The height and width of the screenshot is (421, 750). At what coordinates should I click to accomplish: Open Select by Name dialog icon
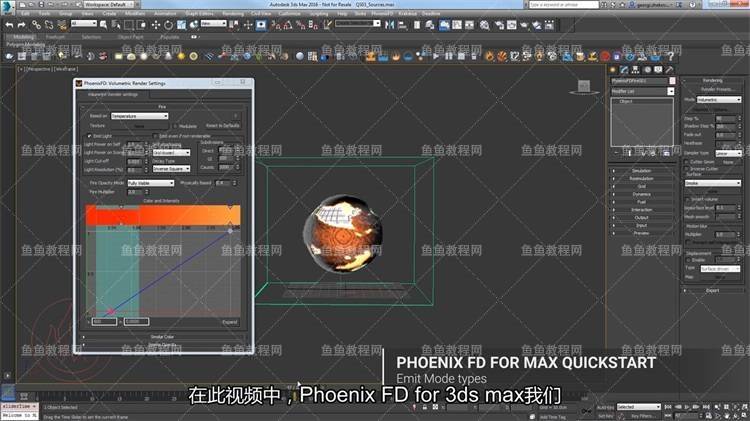pyautogui.click(x=116, y=25)
